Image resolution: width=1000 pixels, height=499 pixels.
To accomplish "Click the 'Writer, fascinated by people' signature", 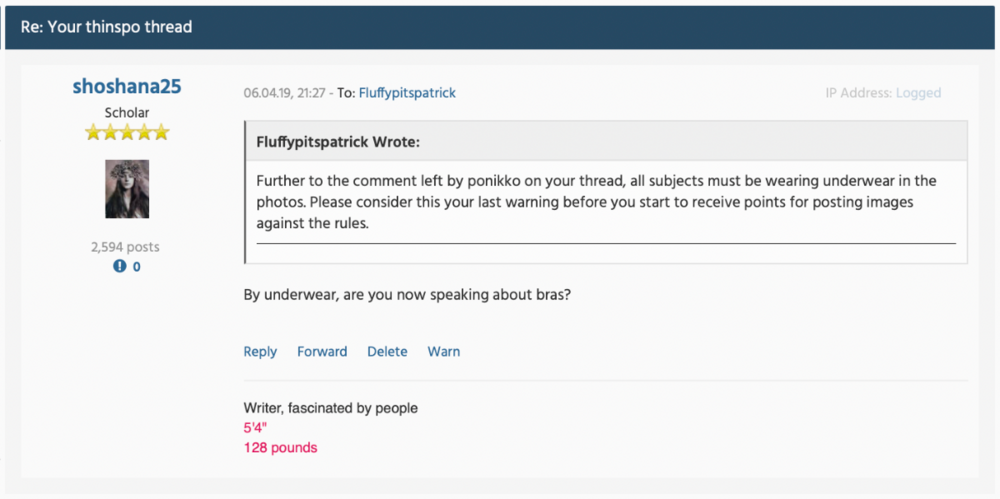I will tap(330, 408).
